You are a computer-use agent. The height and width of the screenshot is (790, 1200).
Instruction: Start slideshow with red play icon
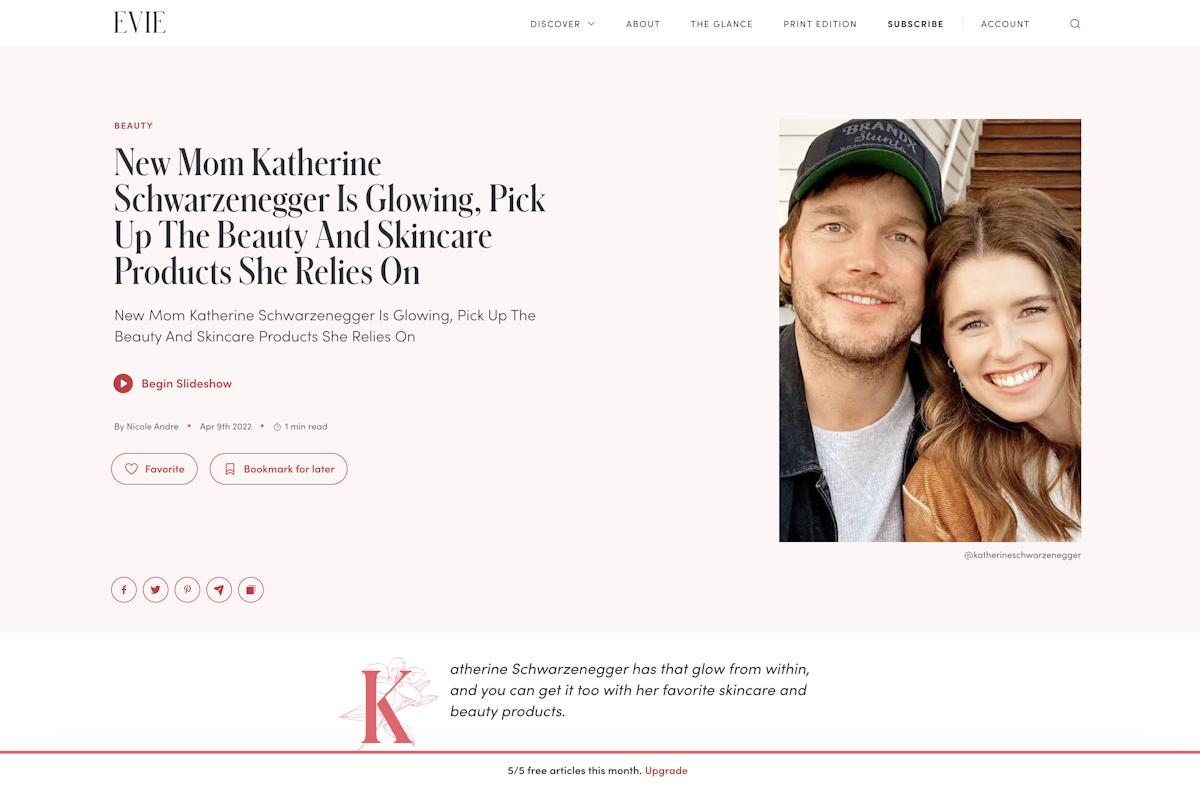tap(123, 383)
